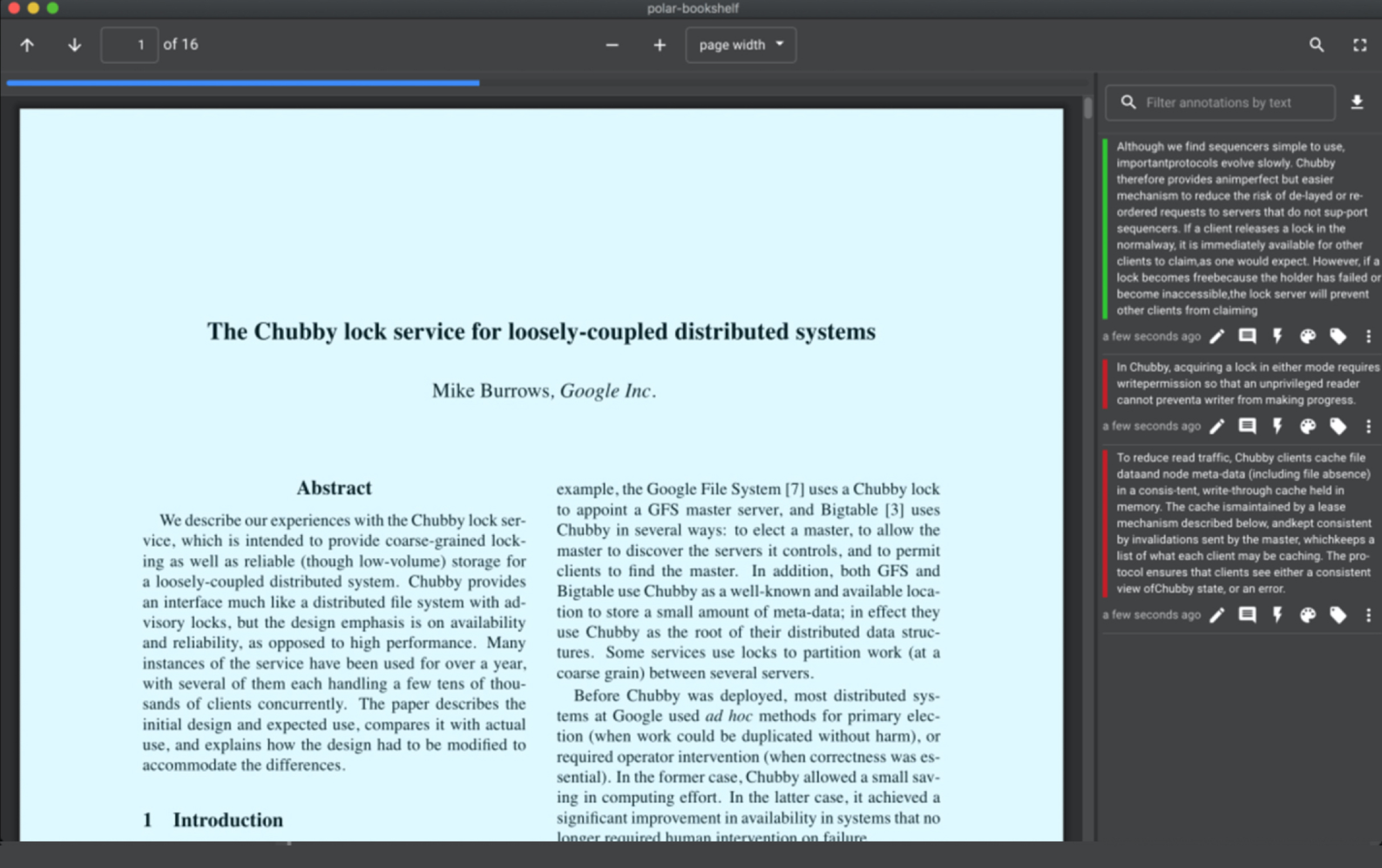Click the 'of 16' page count label
1382x868 pixels.
[181, 44]
